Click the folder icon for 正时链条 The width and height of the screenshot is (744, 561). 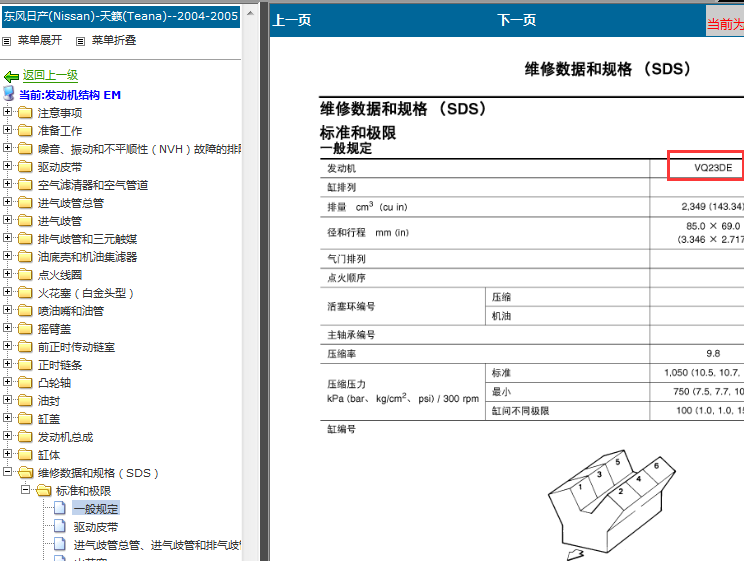tap(25, 365)
